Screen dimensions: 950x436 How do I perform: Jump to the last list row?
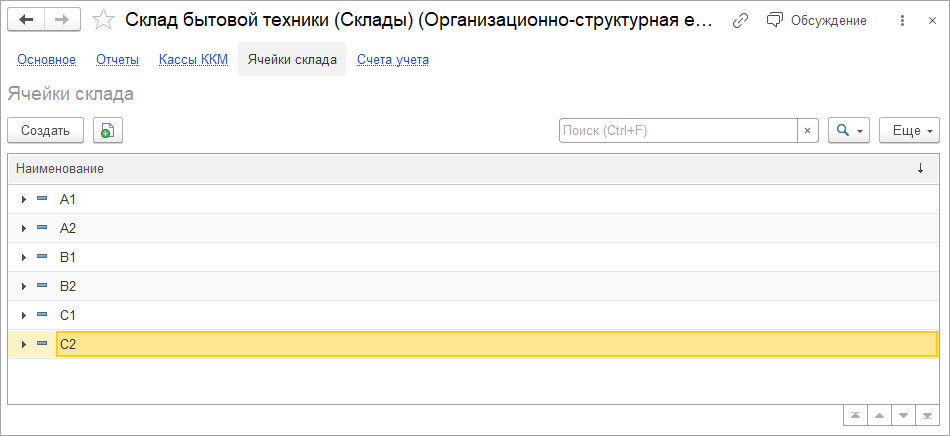pos(928,415)
